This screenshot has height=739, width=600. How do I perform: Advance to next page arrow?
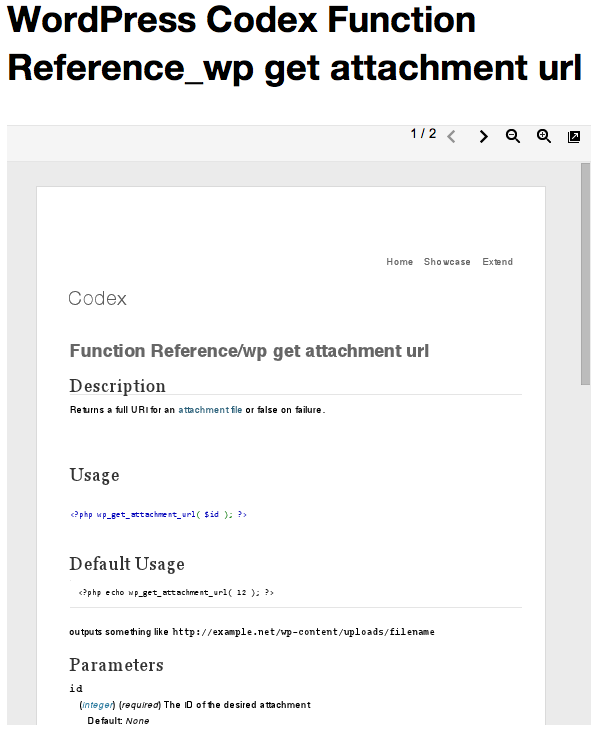[483, 137]
